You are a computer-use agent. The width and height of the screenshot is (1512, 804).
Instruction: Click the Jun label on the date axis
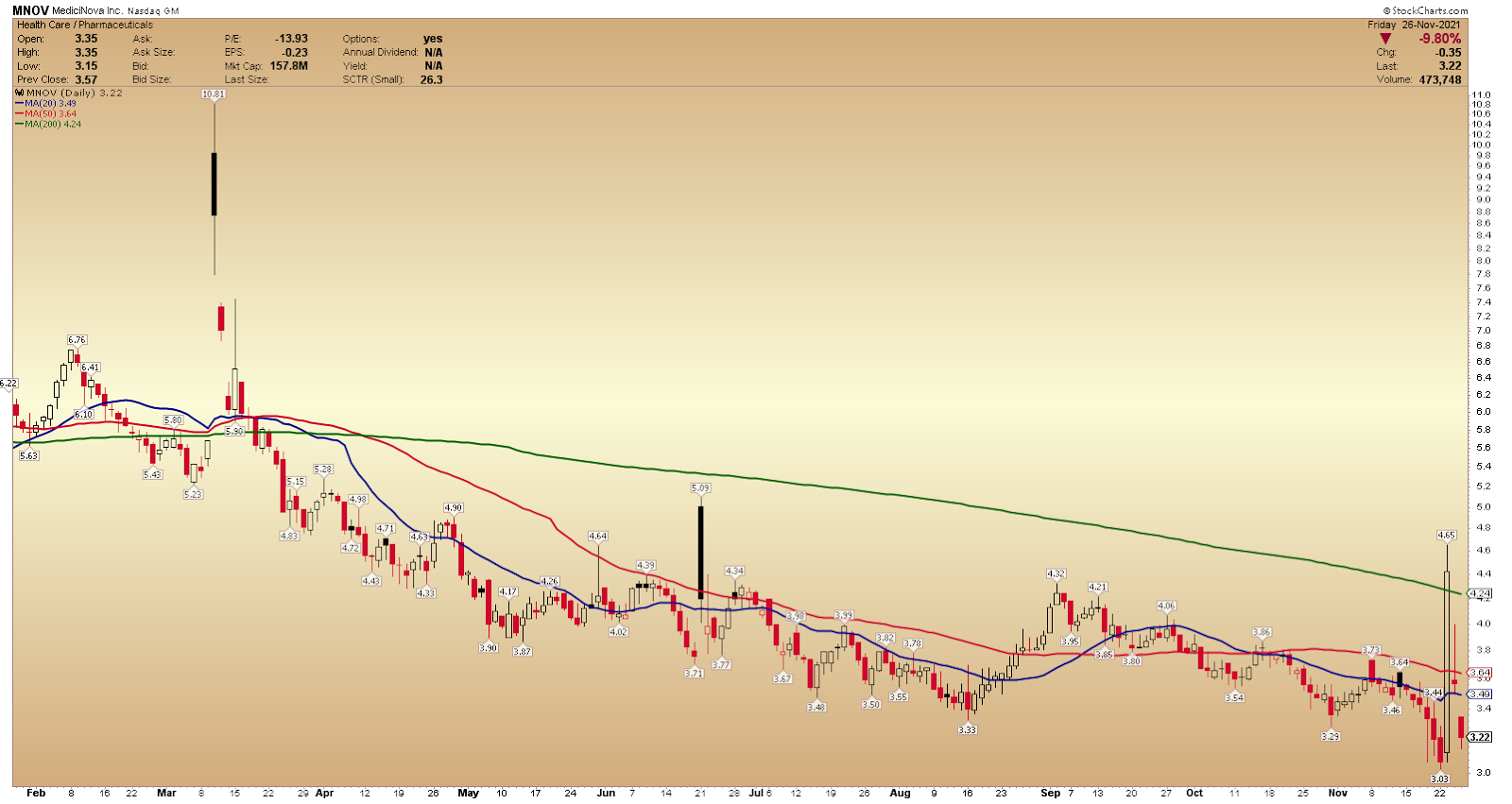(606, 793)
